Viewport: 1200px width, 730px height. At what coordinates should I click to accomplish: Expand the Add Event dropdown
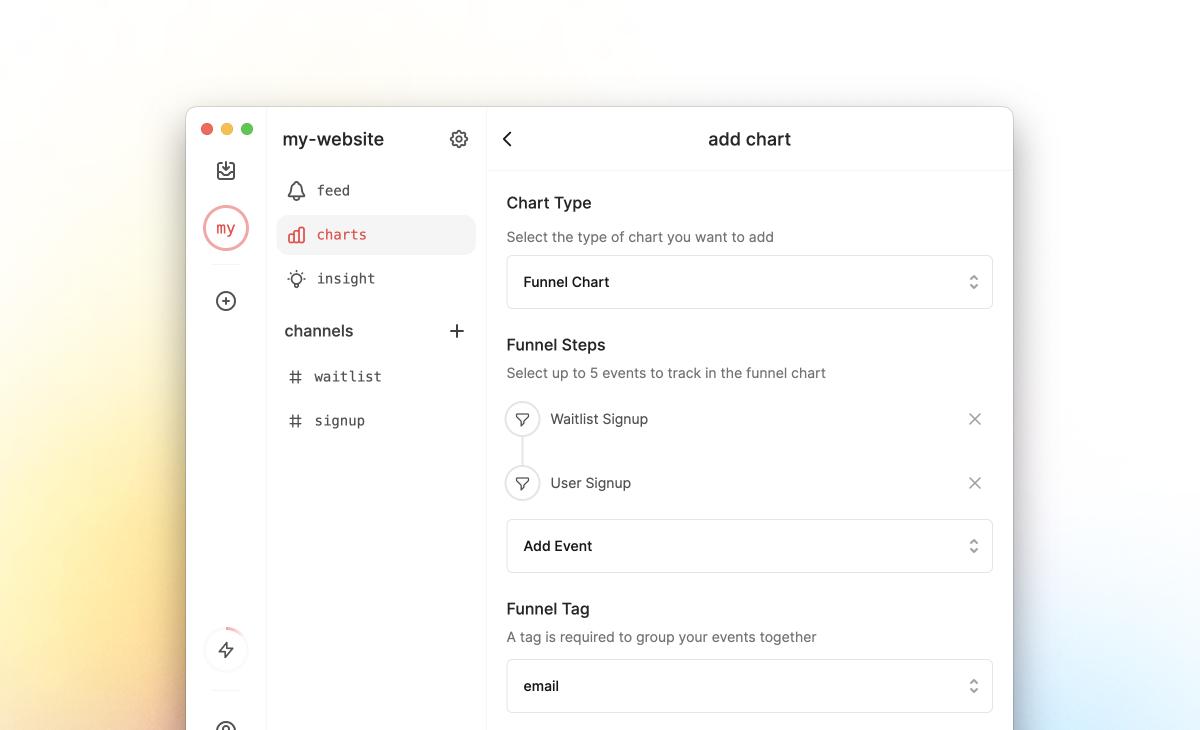(749, 546)
